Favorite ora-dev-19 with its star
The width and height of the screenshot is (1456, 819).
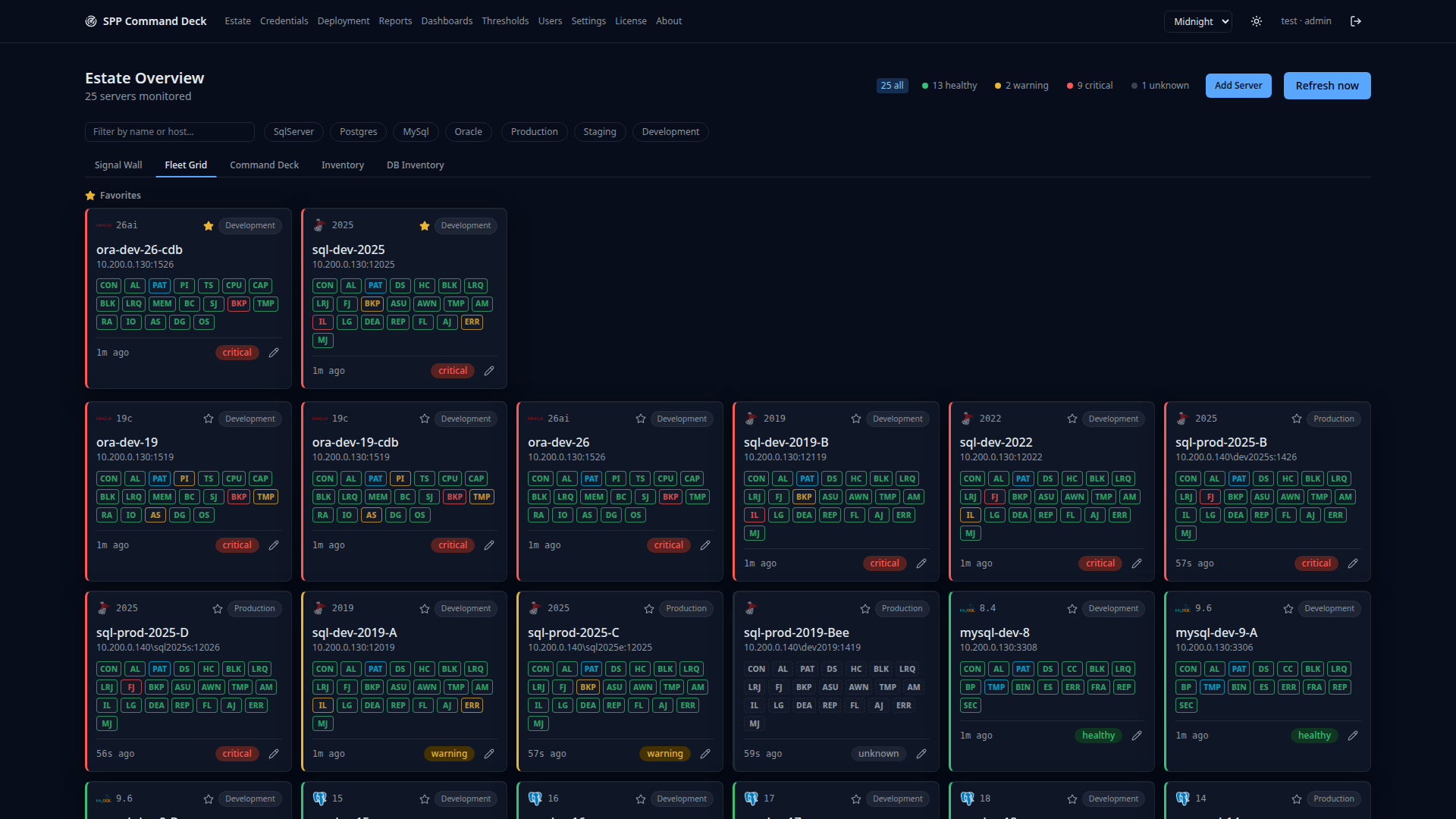pos(209,419)
